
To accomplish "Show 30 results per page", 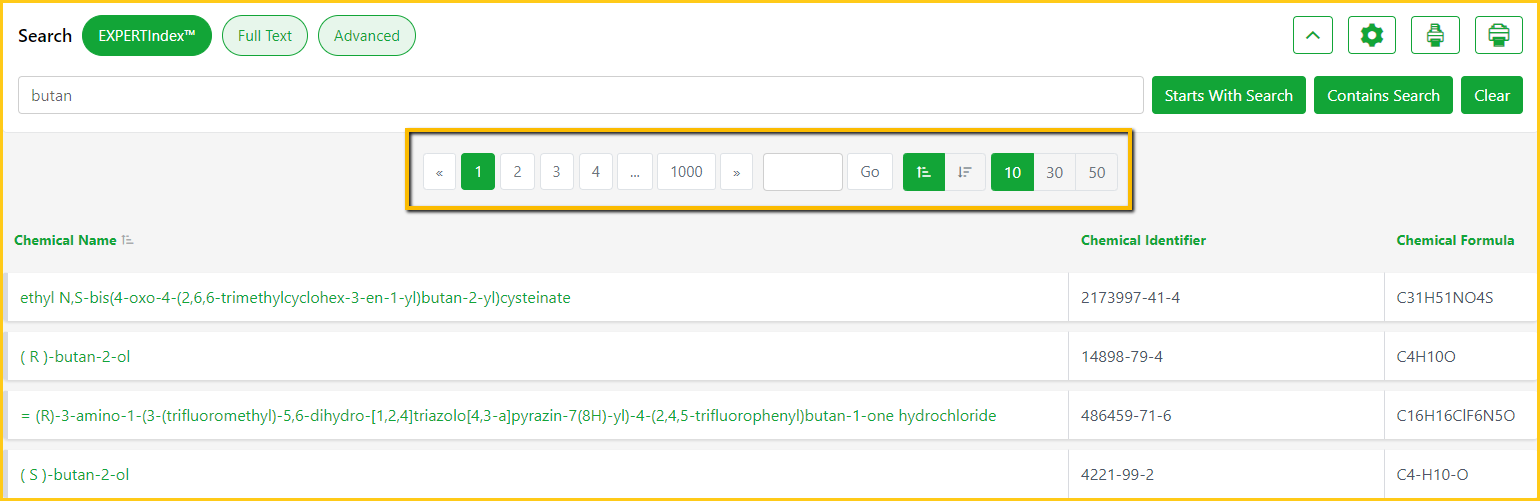I will (x=1054, y=172).
